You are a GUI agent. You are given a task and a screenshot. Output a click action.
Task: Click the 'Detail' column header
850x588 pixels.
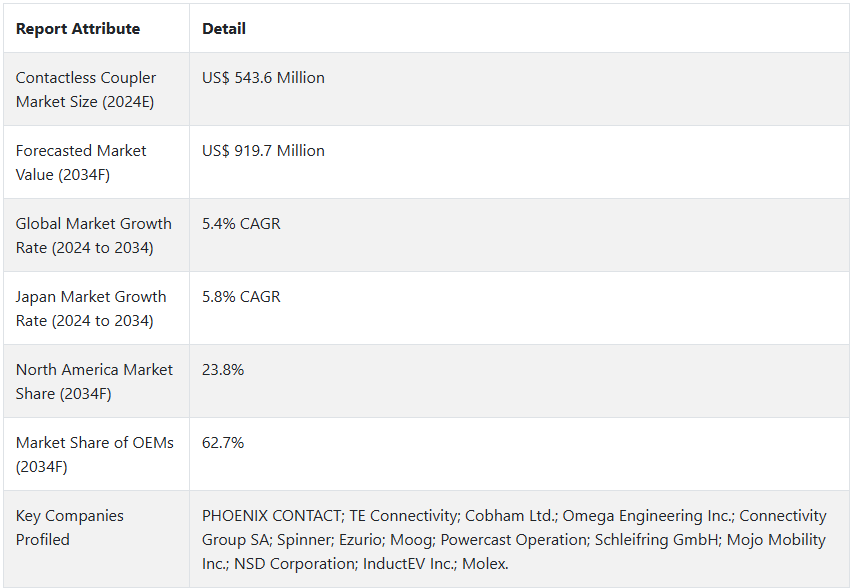pyautogui.click(x=224, y=29)
